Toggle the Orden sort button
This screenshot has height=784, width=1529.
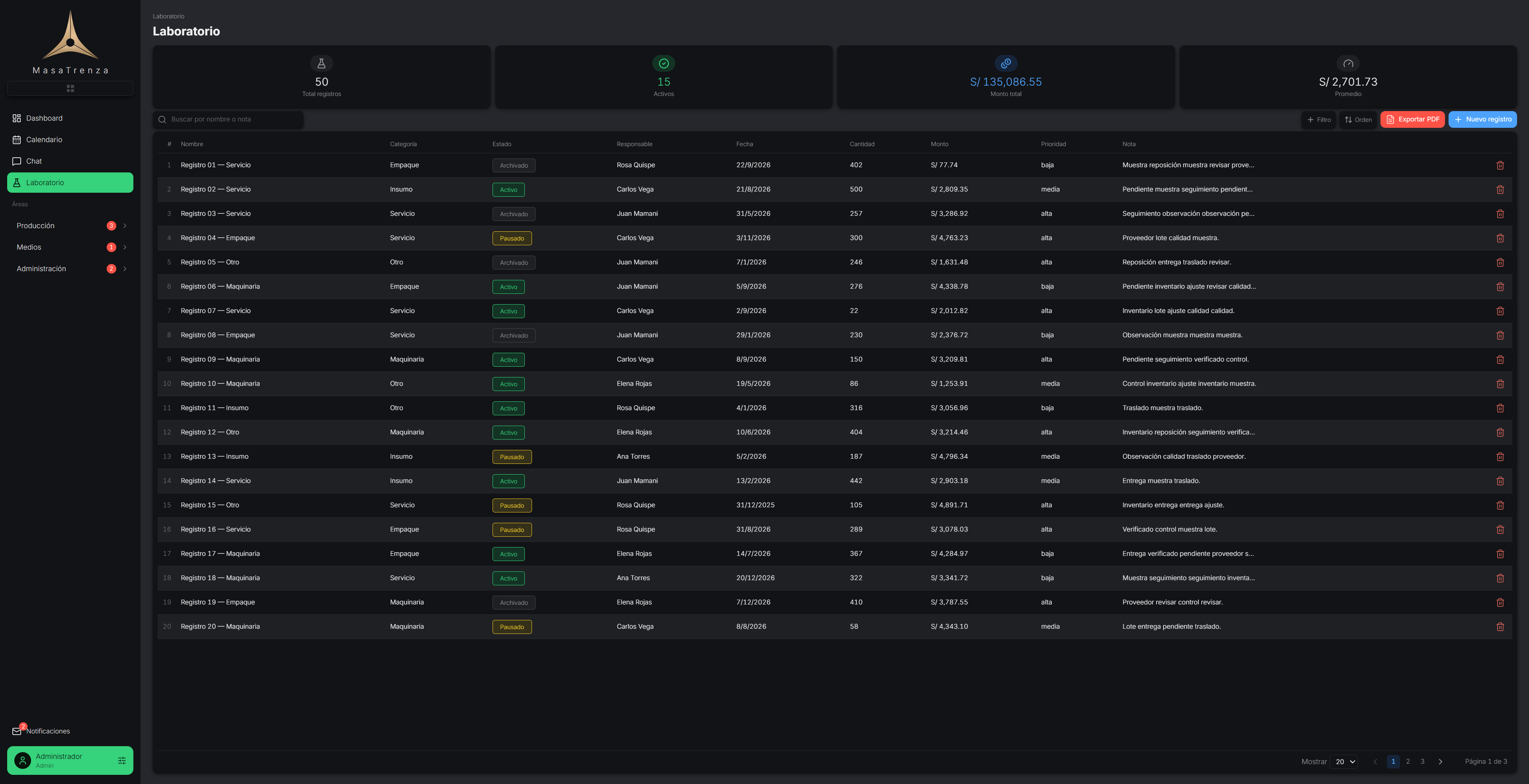pos(1357,120)
